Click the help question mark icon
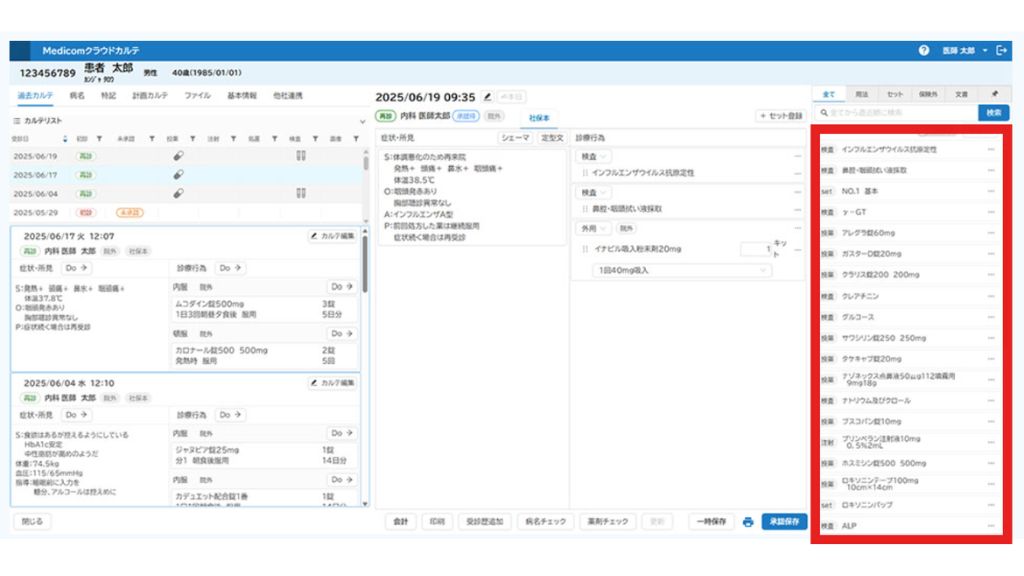Viewport: 1024px width, 576px height. coord(924,51)
